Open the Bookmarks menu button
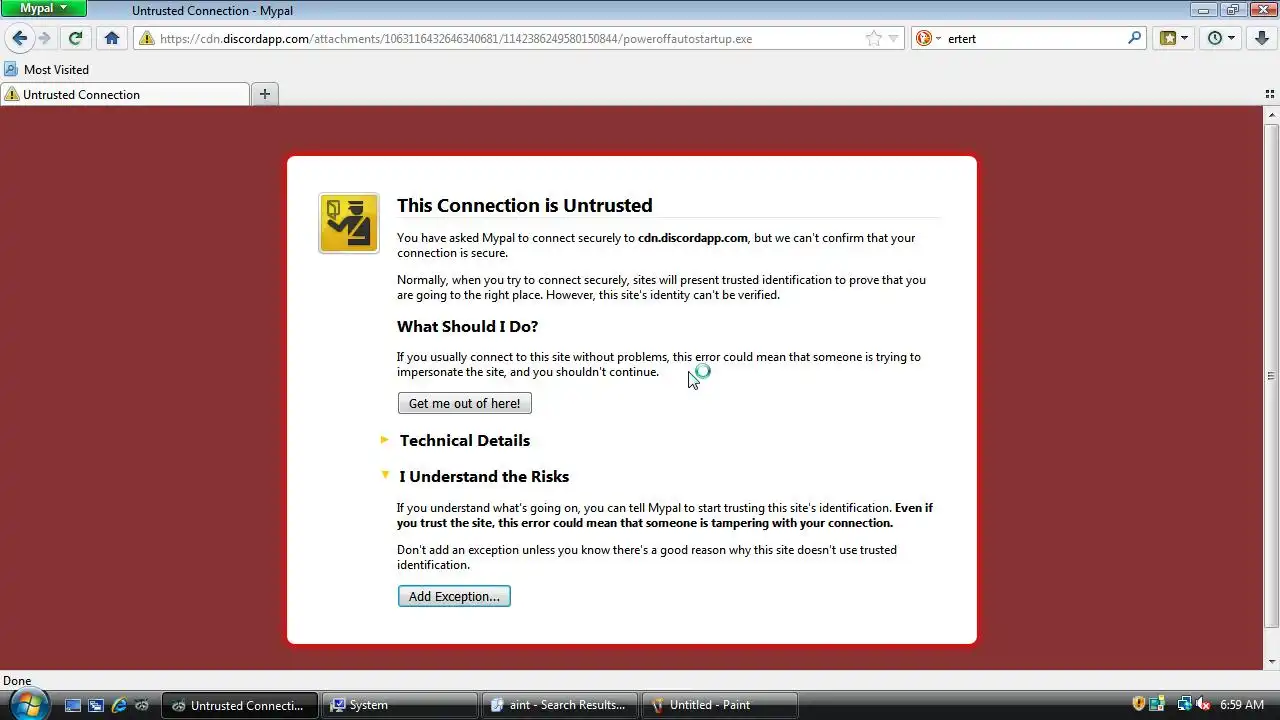 click(1174, 38)
